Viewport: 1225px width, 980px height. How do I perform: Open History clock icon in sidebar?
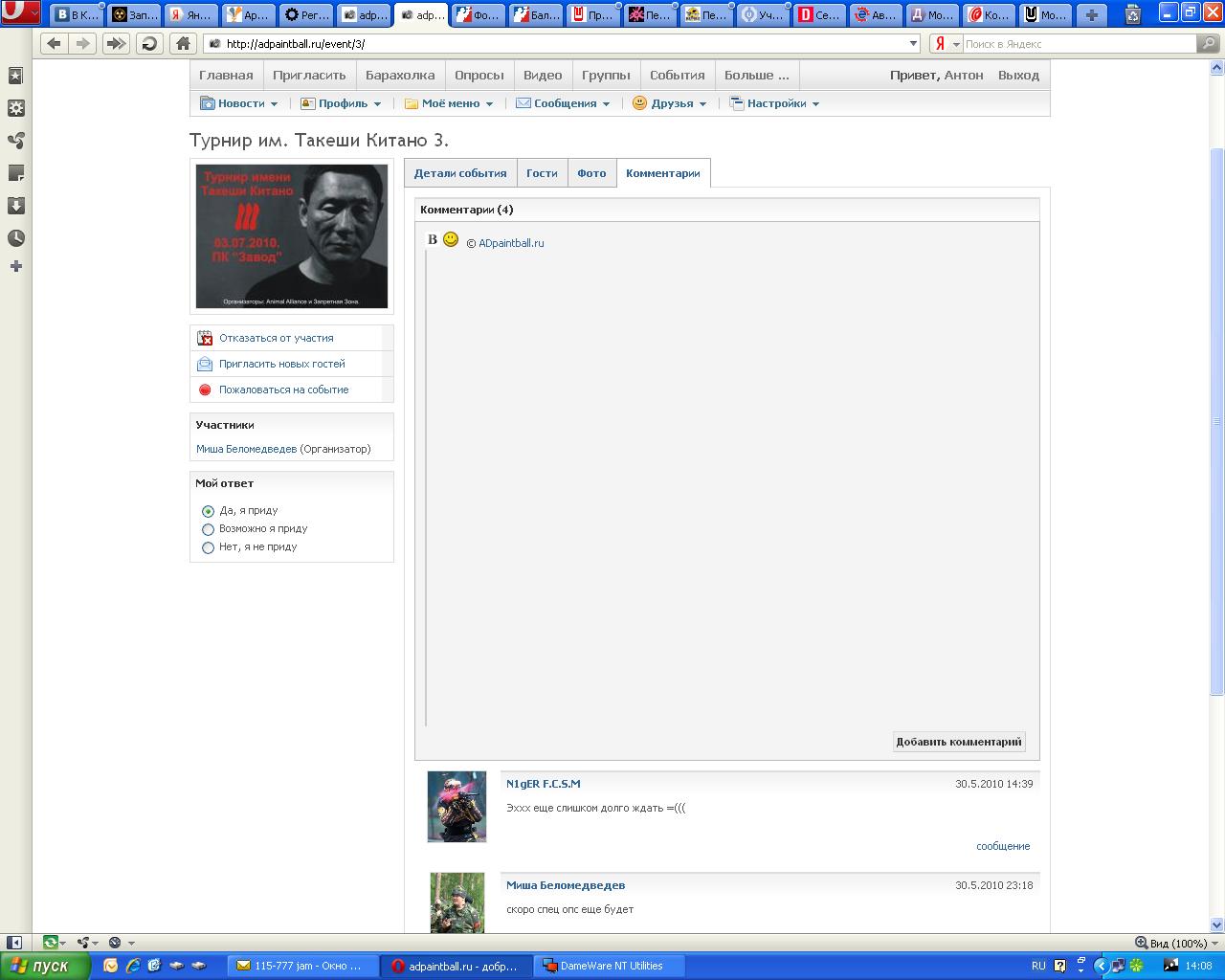click(x=16, y=238)
